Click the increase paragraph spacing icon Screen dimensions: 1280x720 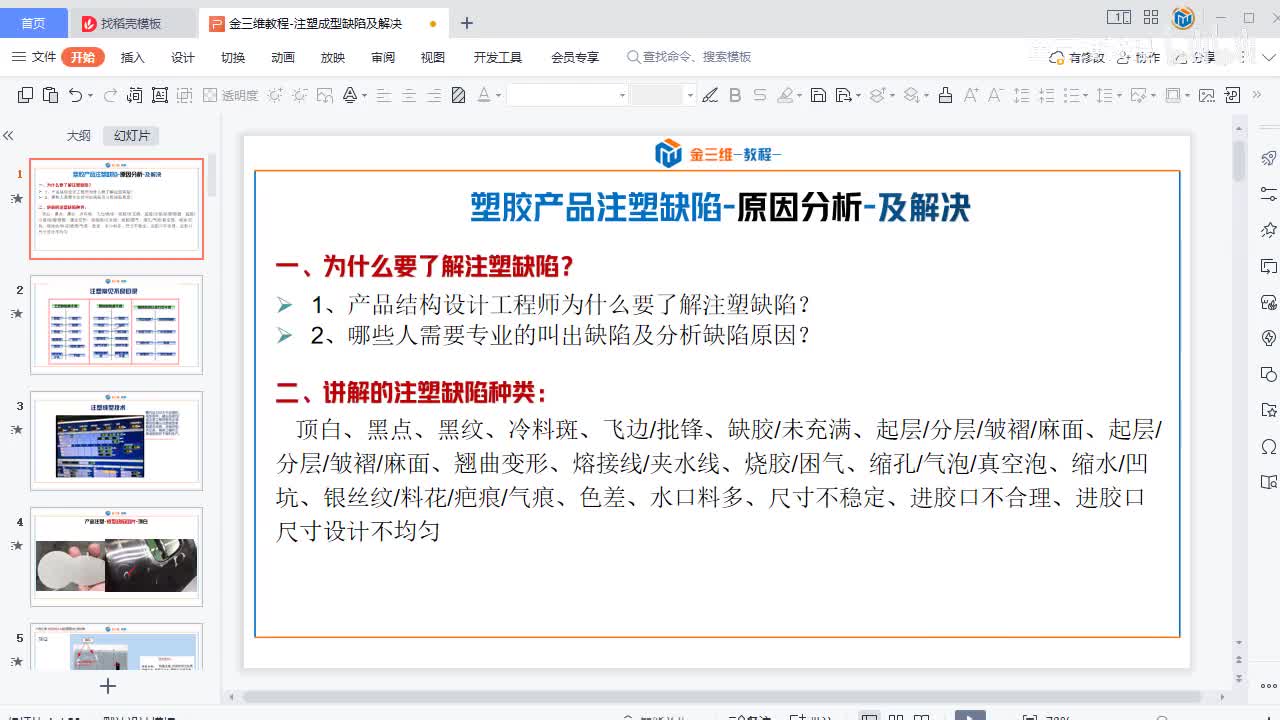[x=1021, y=95]
